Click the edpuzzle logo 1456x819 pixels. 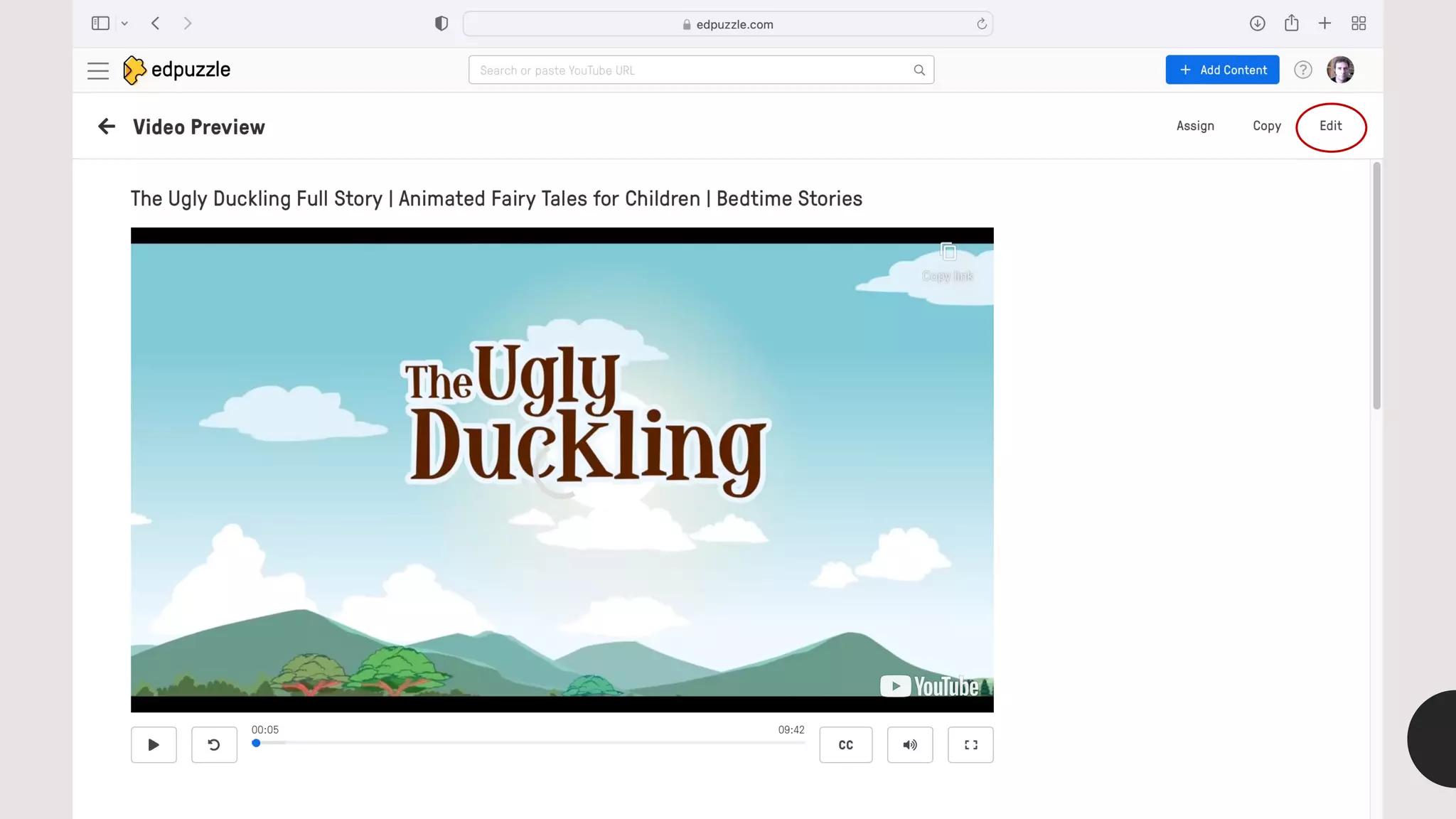pyautogui.click(x=177, y=70)
